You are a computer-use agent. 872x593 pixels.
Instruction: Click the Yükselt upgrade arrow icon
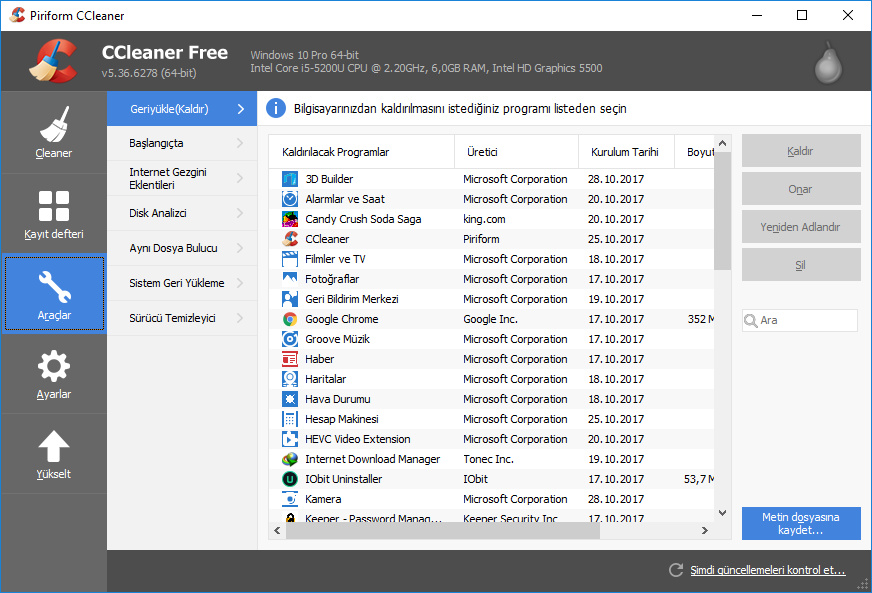53,445
